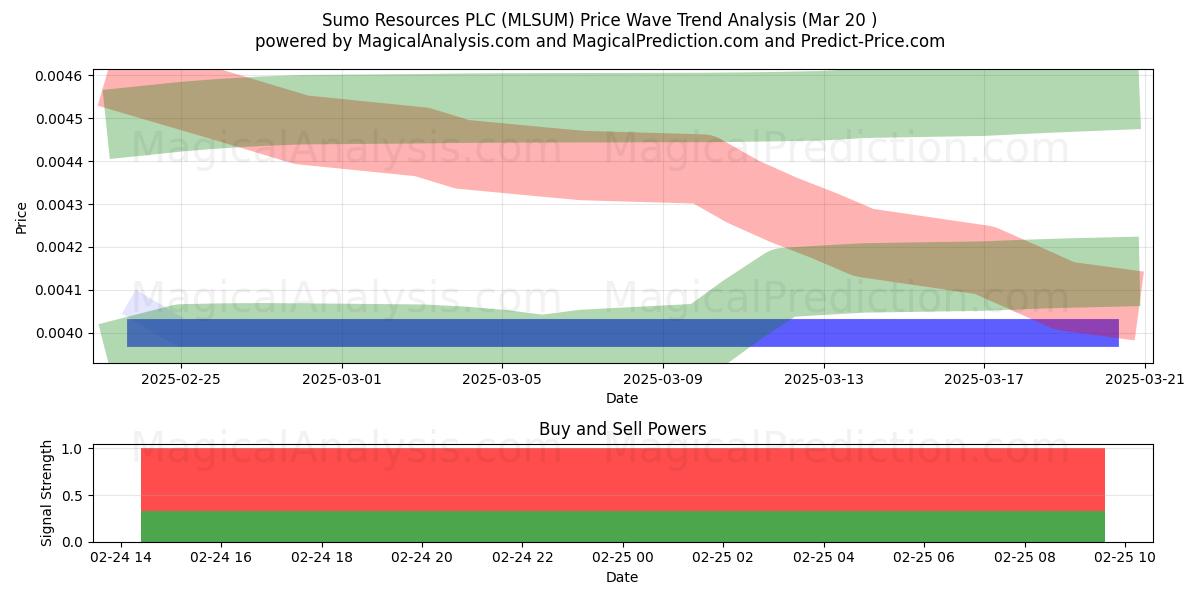Viewport: 1200px width, 600px height.
Task: Click the 2025-03-21 date tick label
Action: point(1144,378)
